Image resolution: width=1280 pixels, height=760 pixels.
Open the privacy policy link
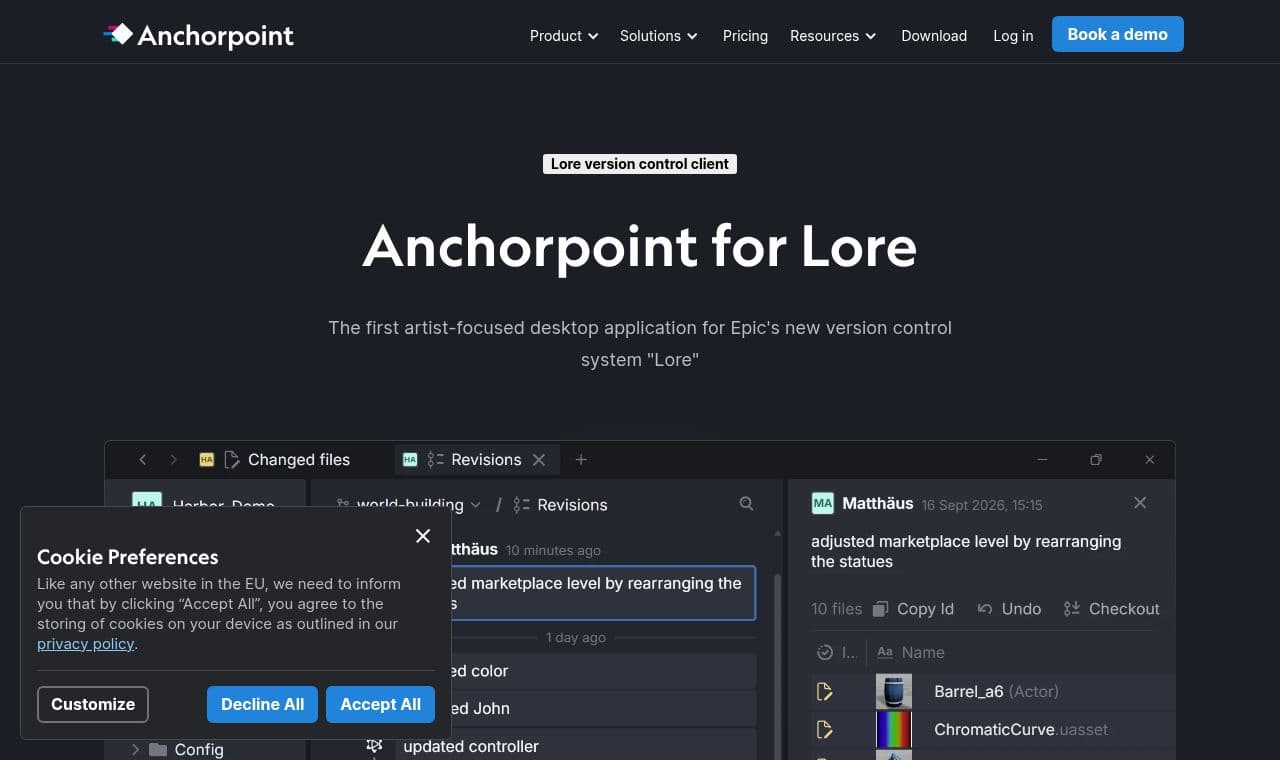click(85, 644)
